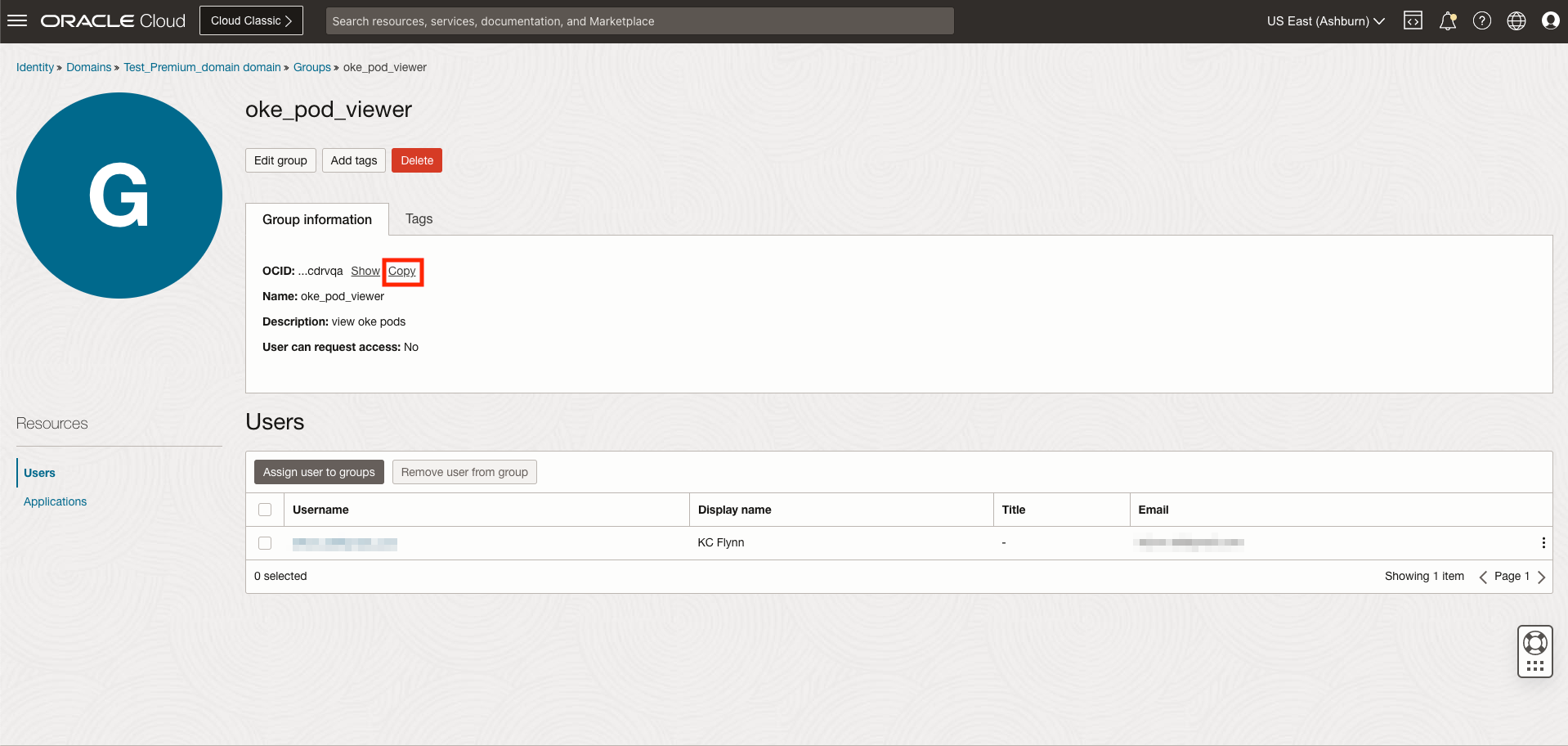The width and height of the screenshot is (1568, 746).
Task: Switch to the Tags tab
Action: [419, 219]
